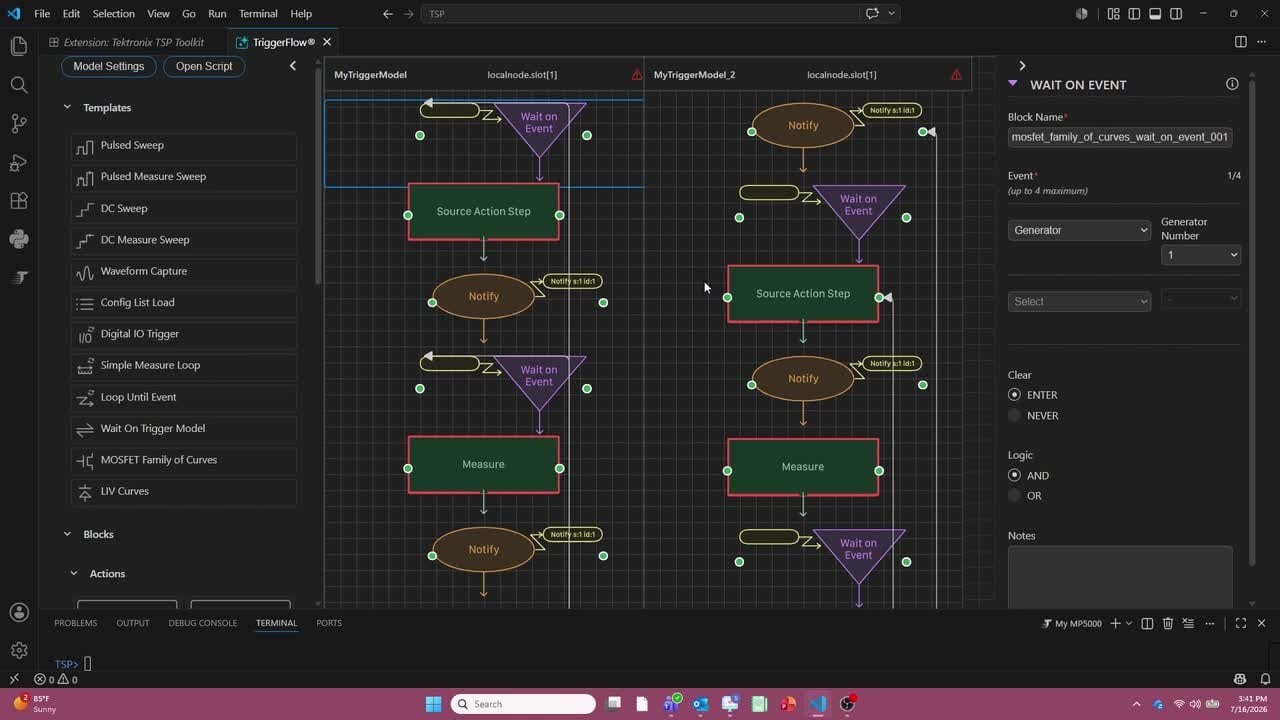Image resolution: width=1280 pixels, height=720 pixels.
Task: Open the second event Select dropdown
Action: (x=1080, y=301)
